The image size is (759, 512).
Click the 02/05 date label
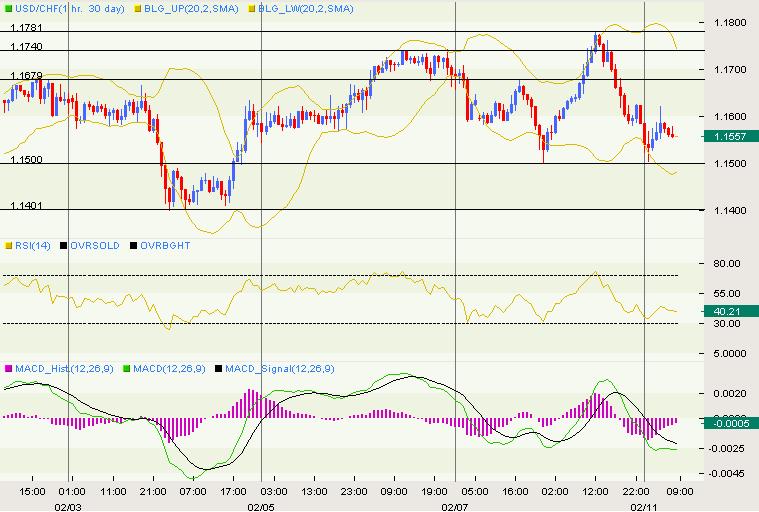[261, 507]
